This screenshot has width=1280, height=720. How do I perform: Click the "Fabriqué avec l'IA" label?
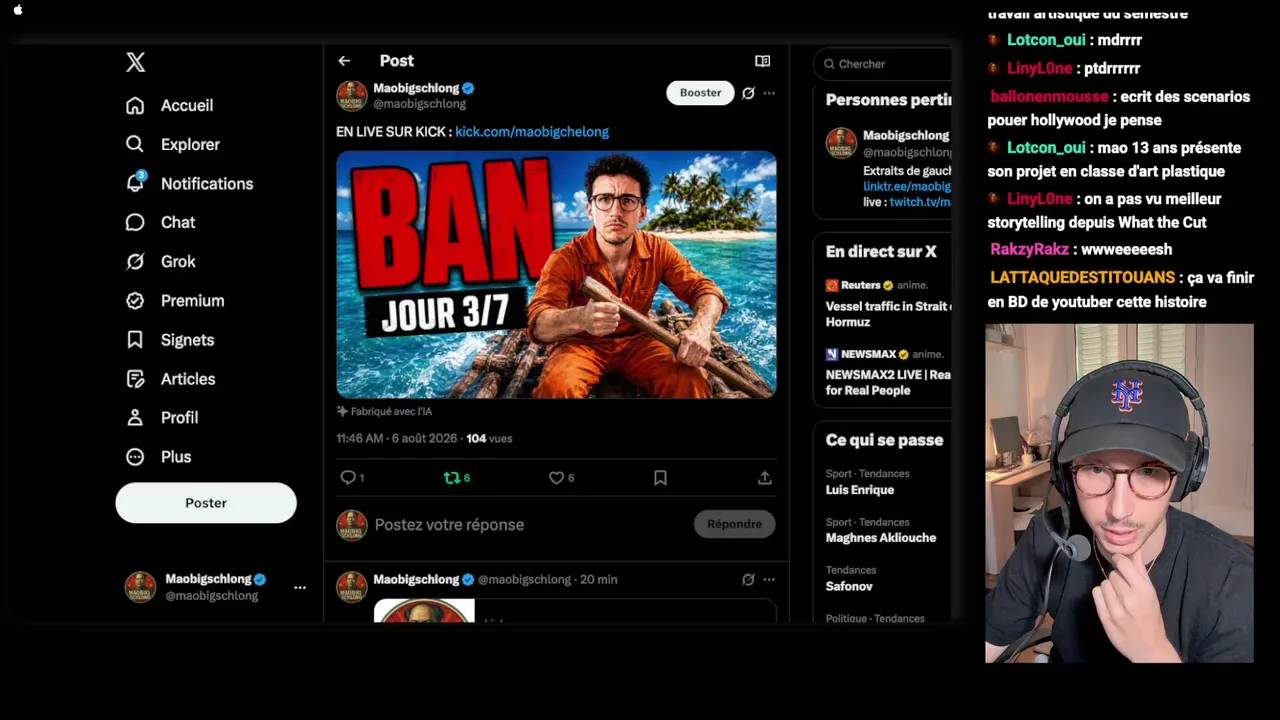click(x=385, y=411)
